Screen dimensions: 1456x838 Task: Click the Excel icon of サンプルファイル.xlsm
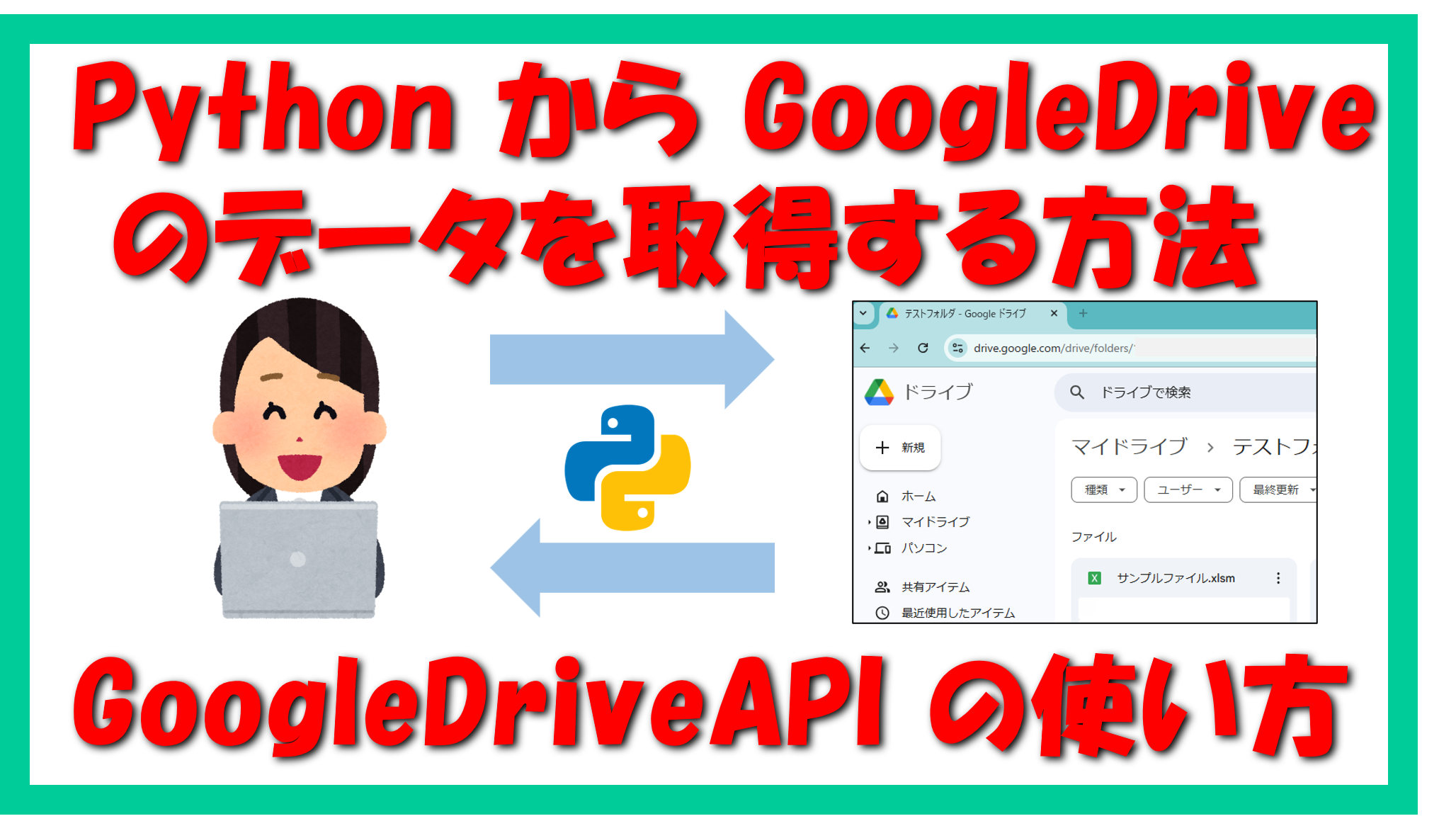click(x=1094, y=578)
